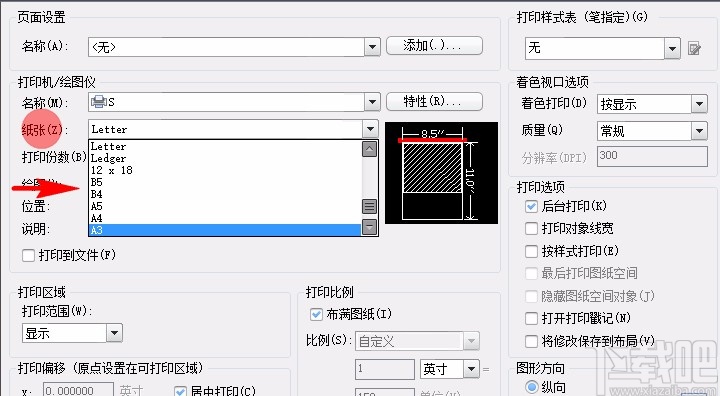Collapse the paper size dropdown arrow
The width and height of the screenshot is (720, 396).
coord(370,130)
